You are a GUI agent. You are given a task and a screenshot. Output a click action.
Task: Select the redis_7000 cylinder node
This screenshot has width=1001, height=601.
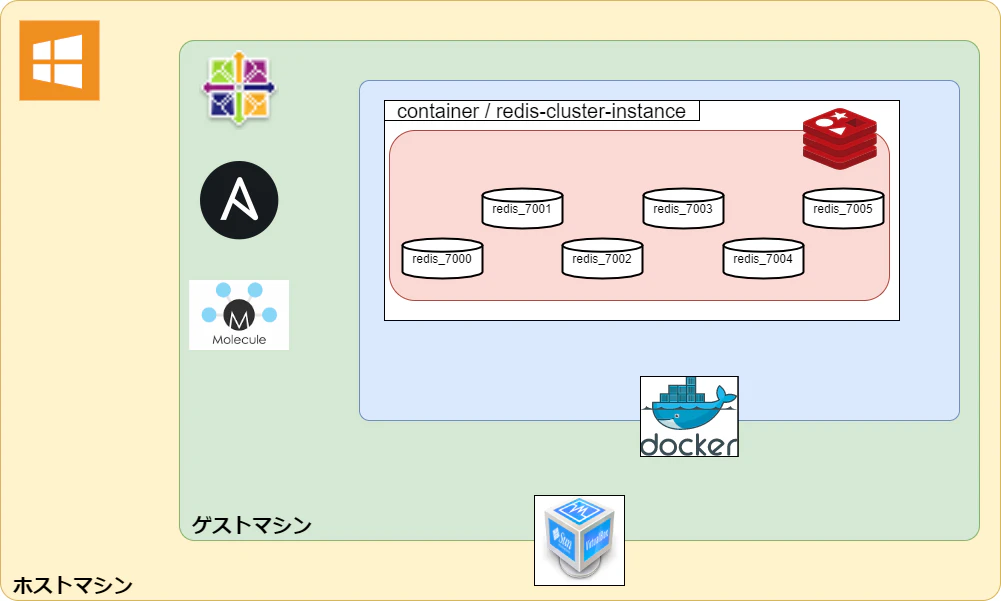click(442, 259)
